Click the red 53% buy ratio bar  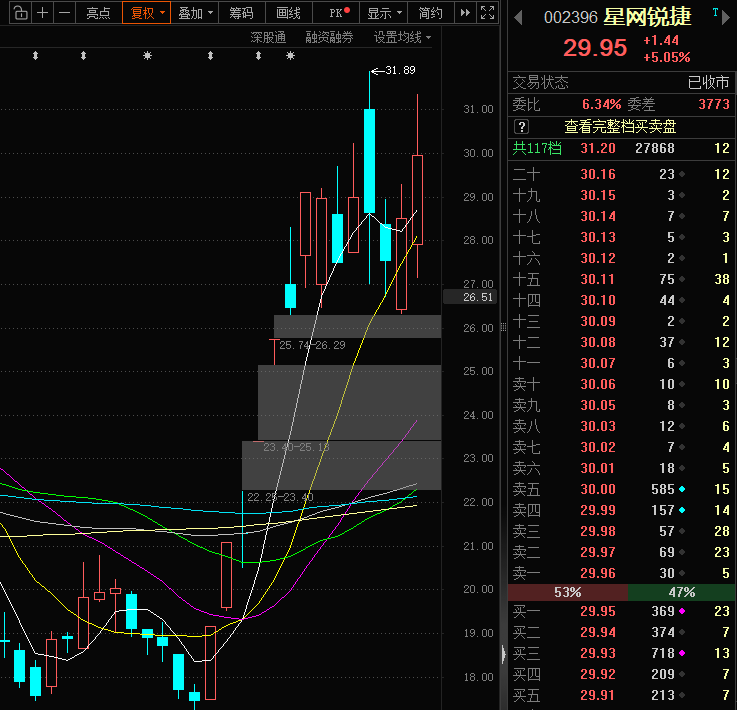tap(568, 592)
